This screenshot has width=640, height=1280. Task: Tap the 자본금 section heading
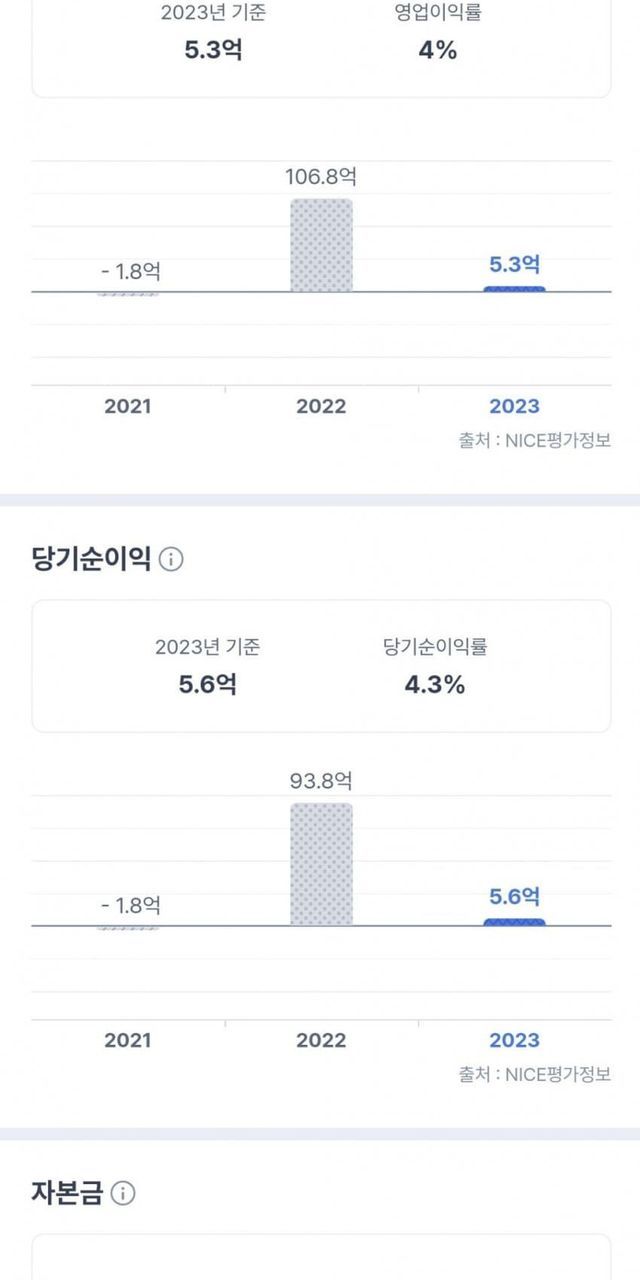[67, 1193]
